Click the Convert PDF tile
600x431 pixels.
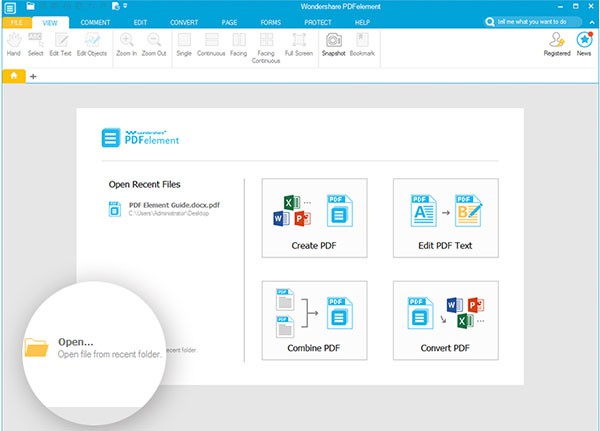(x=446, y=320)
